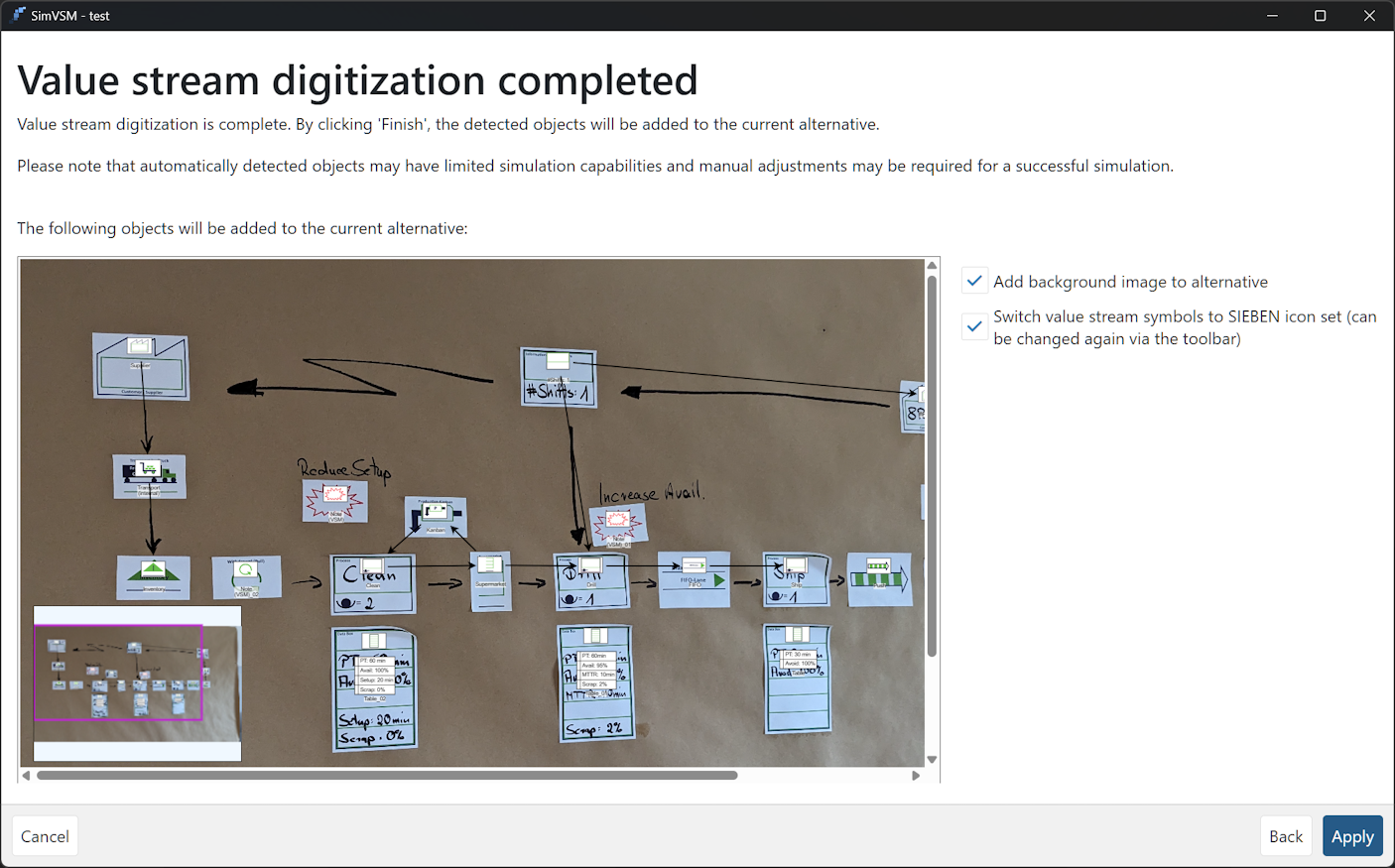Select the Reduce Setup note burst
The image size is (1395, 868).
point(334,501)
